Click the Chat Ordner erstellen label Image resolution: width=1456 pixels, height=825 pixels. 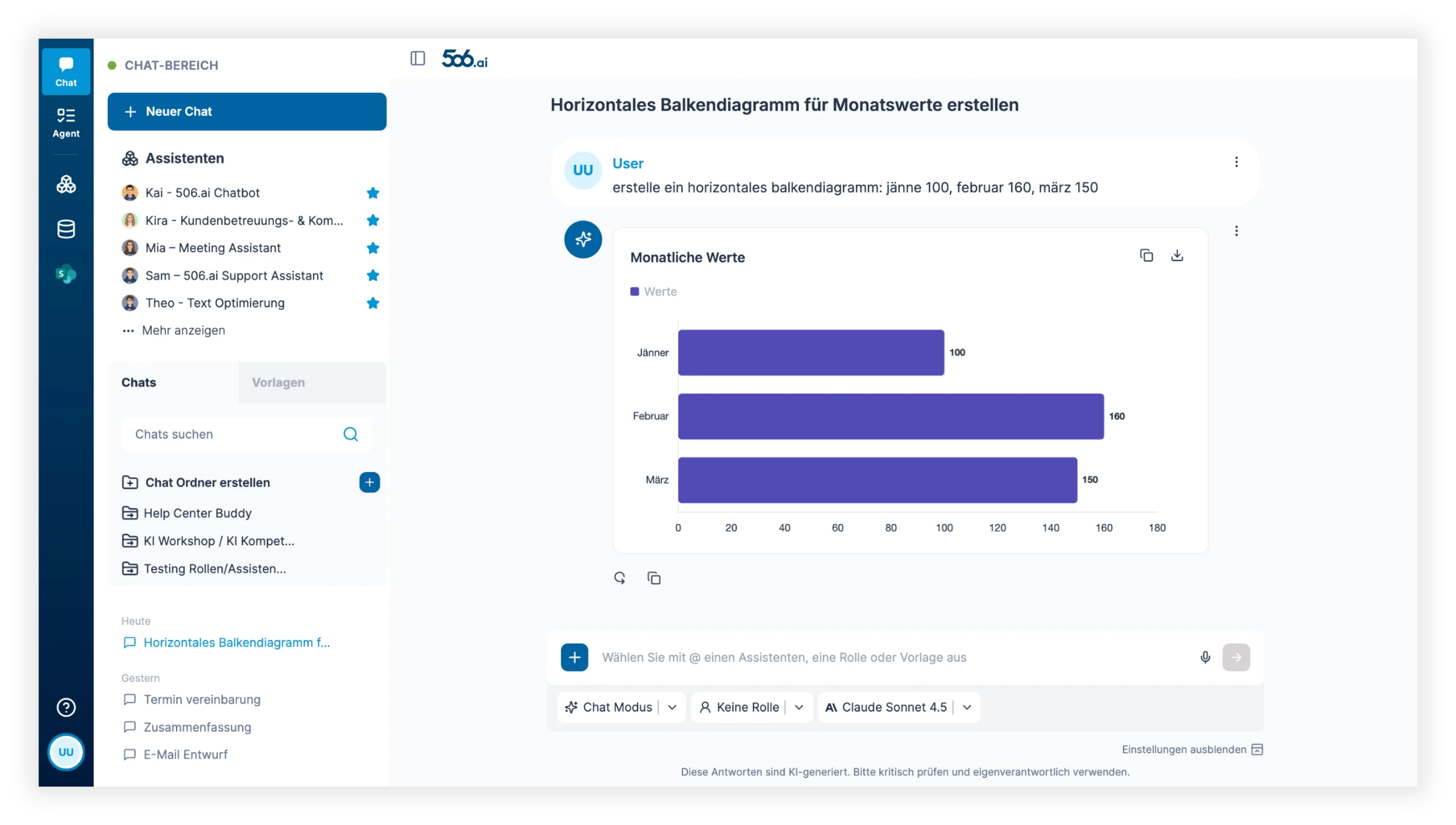208,483
